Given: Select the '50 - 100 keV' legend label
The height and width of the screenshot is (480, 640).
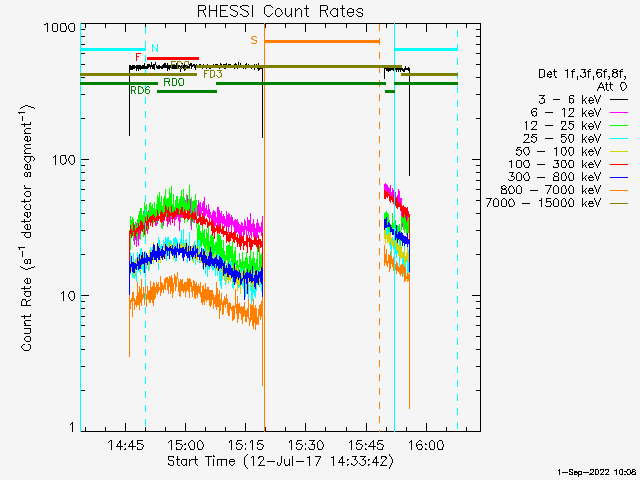Looking at the screenshot, I should [558, 151].
